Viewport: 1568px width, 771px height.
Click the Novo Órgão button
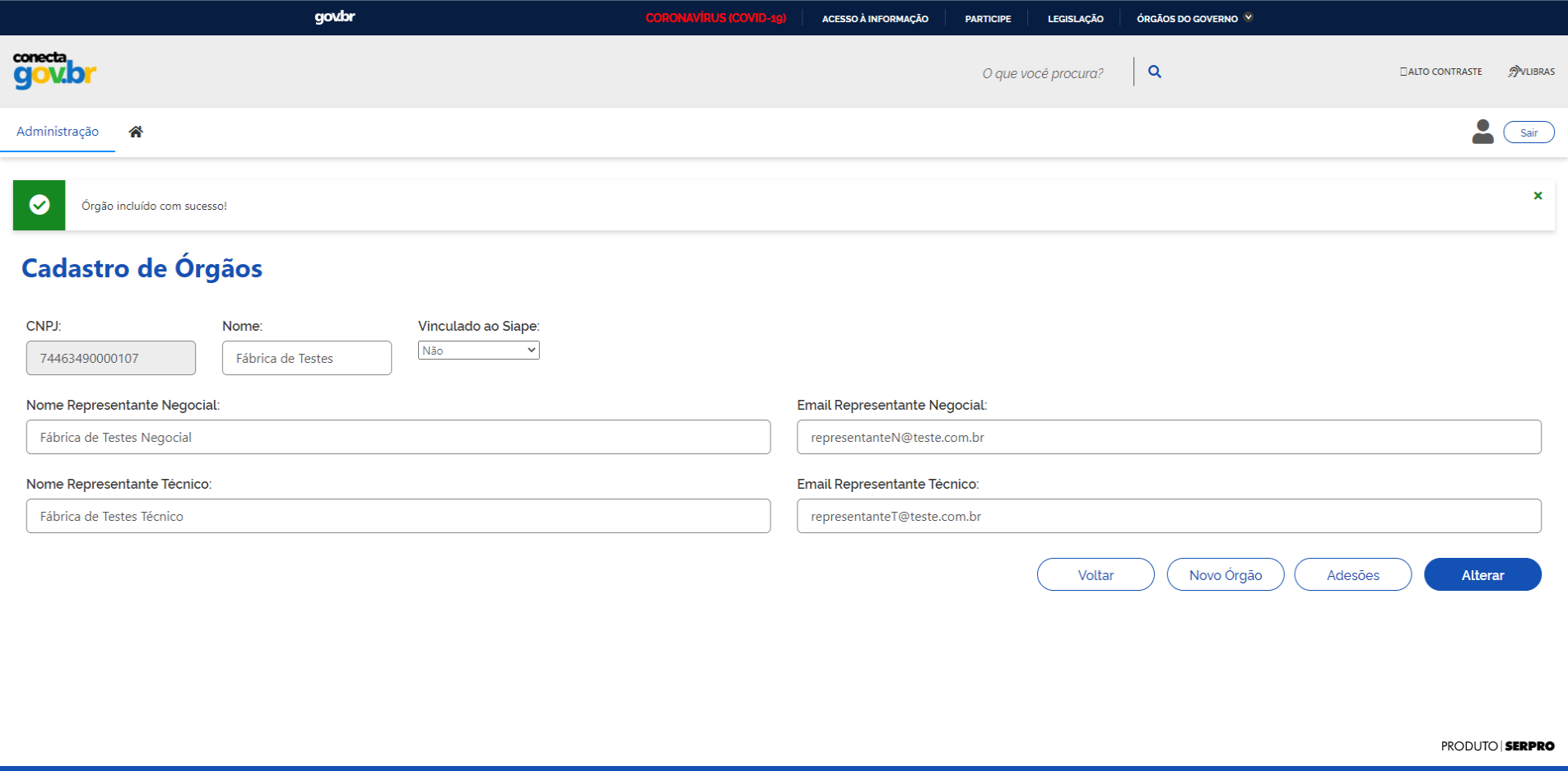coord(1225,574)
